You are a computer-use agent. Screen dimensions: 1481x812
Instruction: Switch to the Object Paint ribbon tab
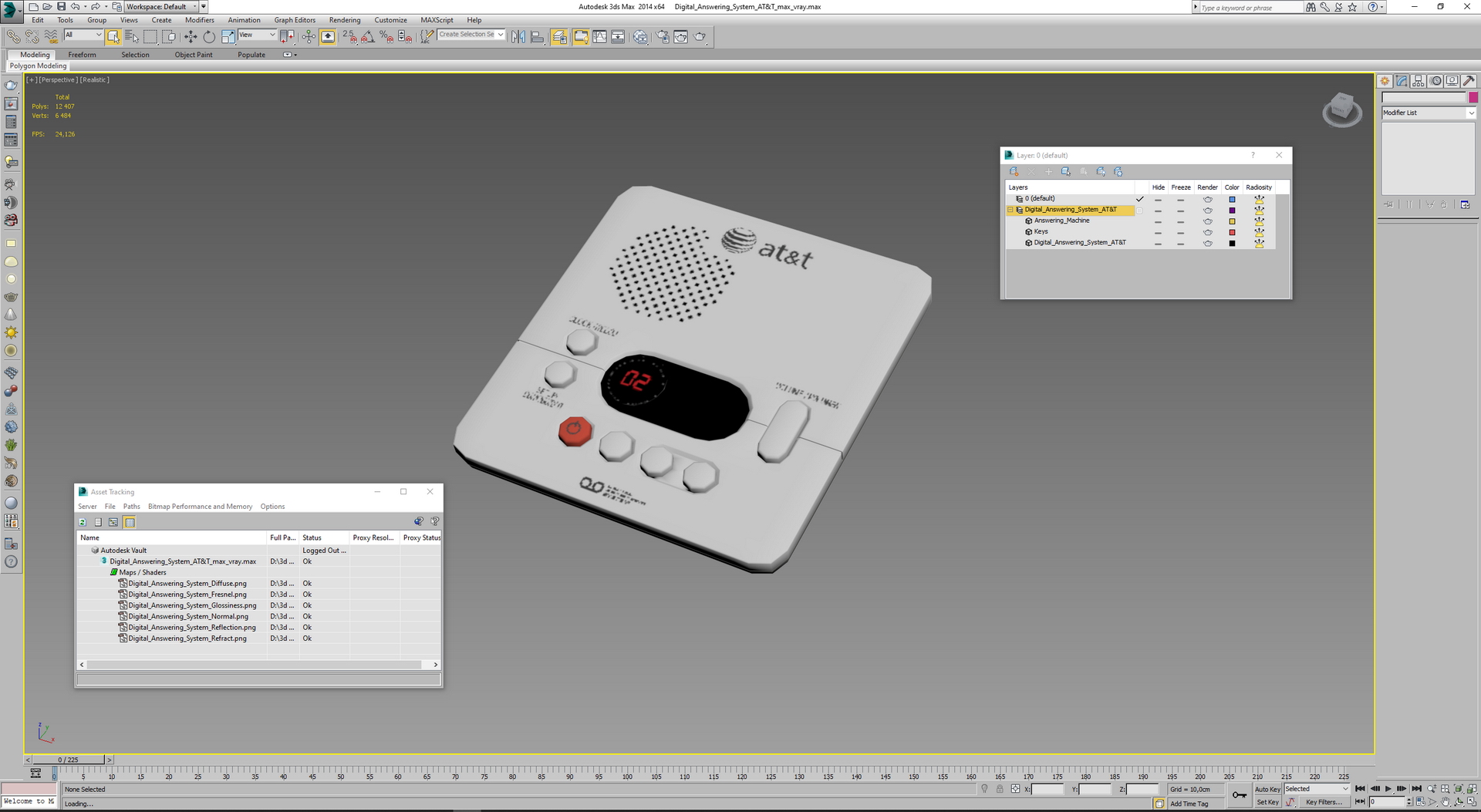[x=193, y=55]
